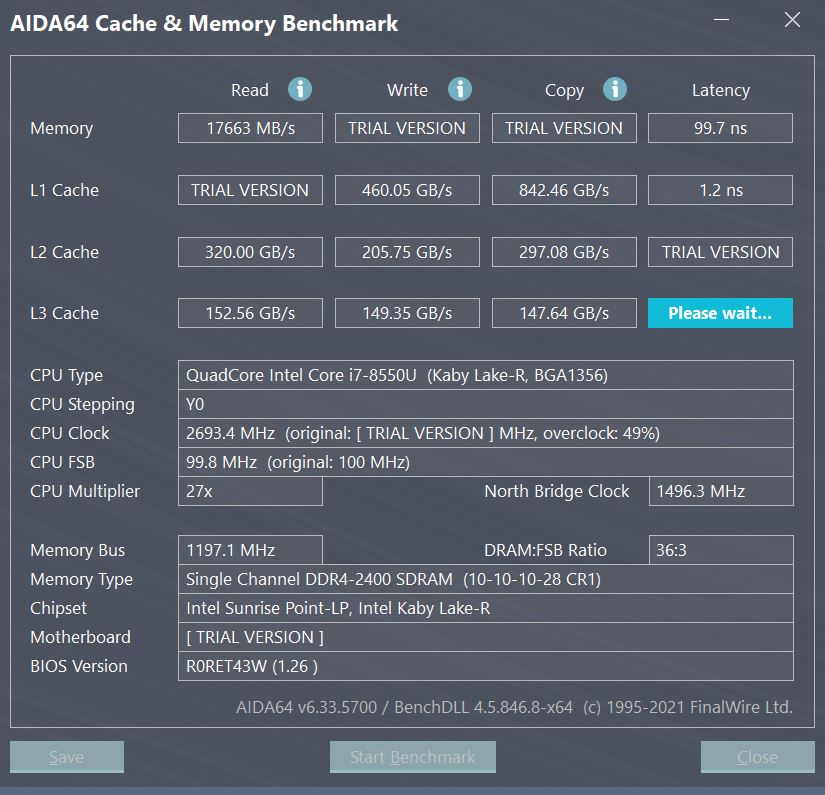This screenshot has width=825, height=795.
Task: Click Memory Type DDR4-2400 SDRAM field
Action: 486,579
